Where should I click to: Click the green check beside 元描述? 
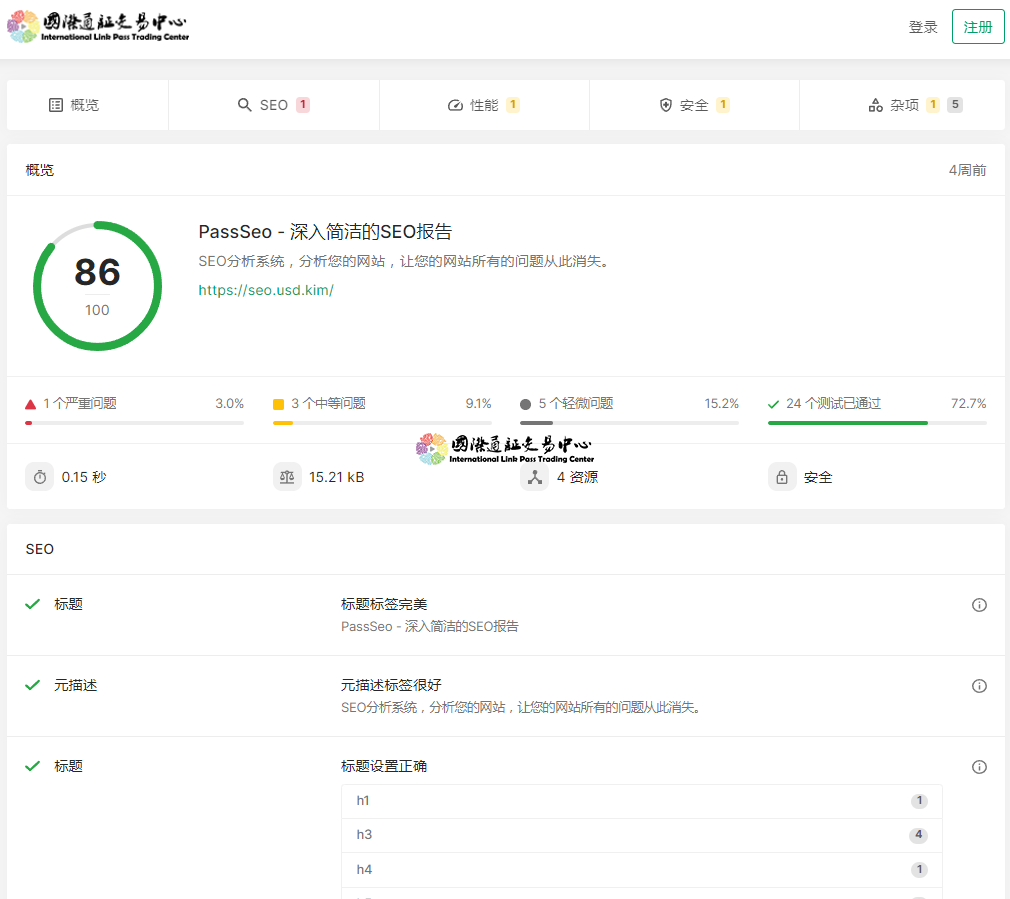click(x=32, y=685)
